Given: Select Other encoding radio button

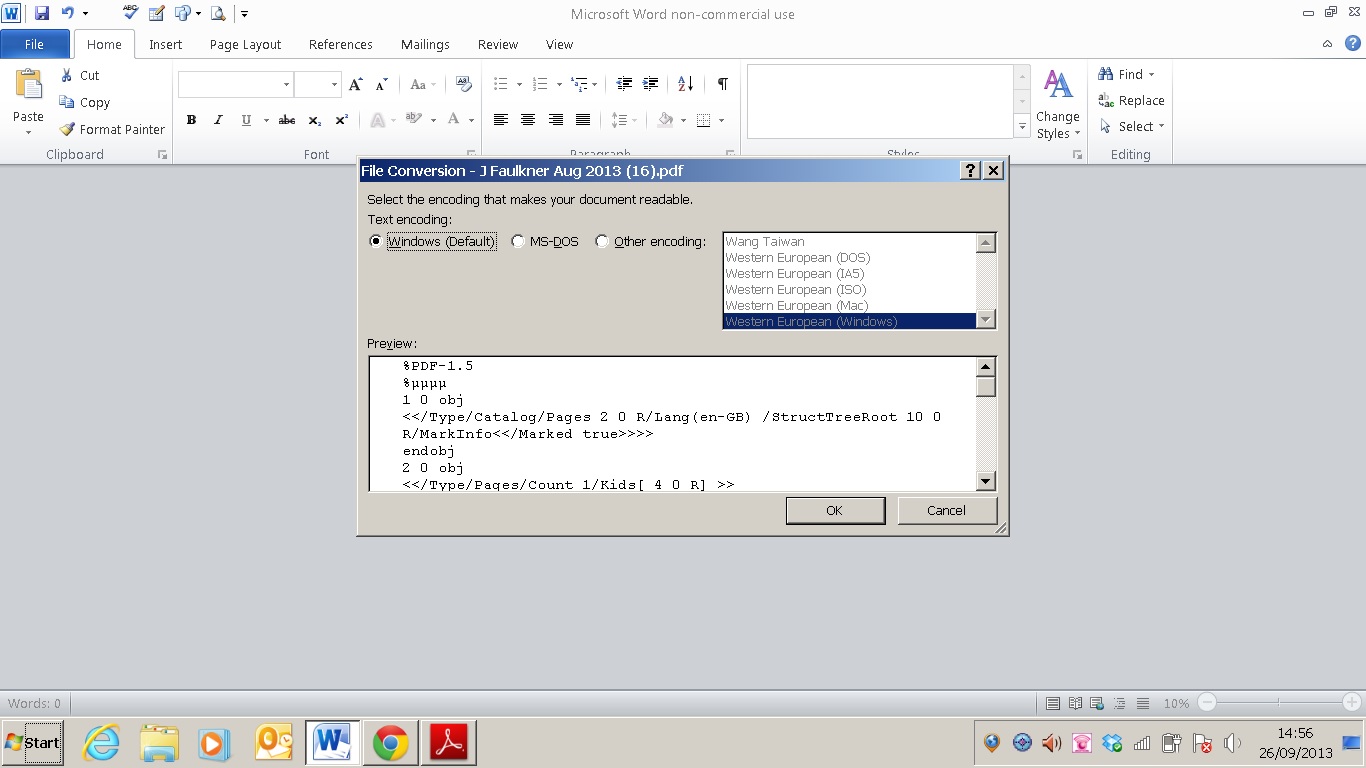Looking at the screenshot, I should tap(601, 241).
